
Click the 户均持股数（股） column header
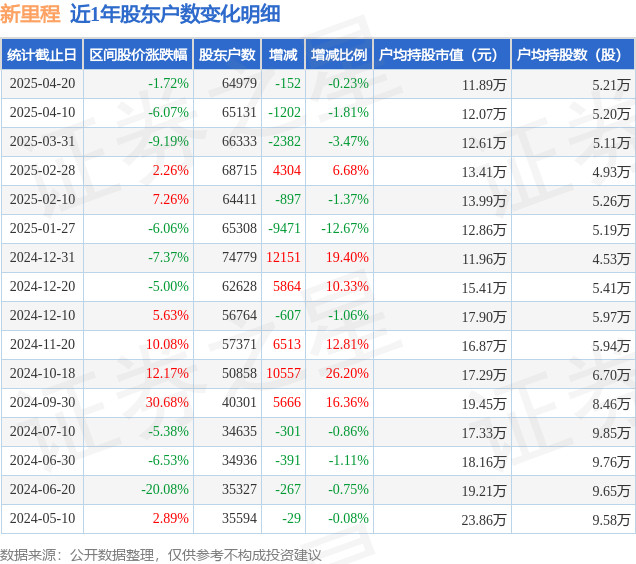coord(572,55)
